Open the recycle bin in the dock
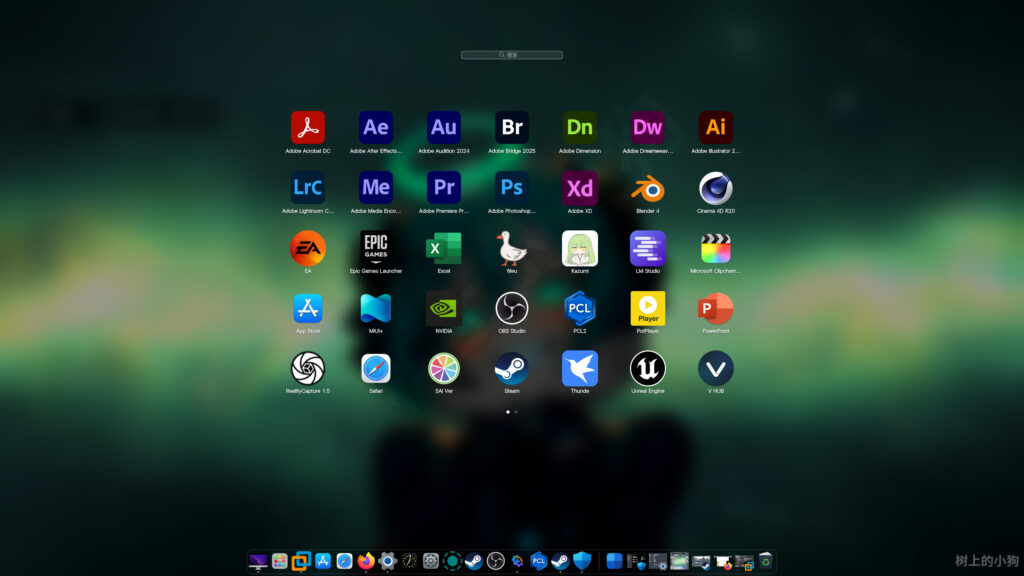The image size is (1024, 576). [765, 560]
